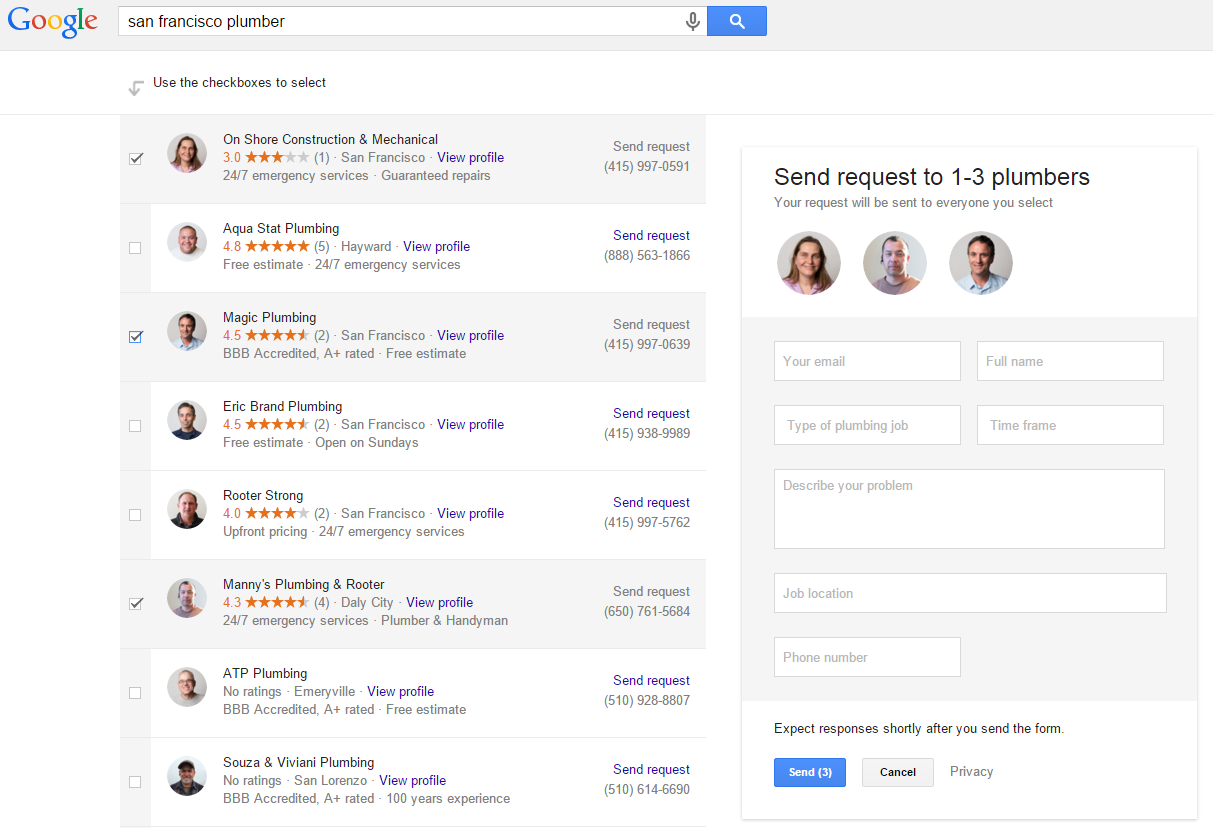This screenshot has height=828, width=1213.
Task: Select the ATP Plumbing checkbox
Action: [136, 692]
